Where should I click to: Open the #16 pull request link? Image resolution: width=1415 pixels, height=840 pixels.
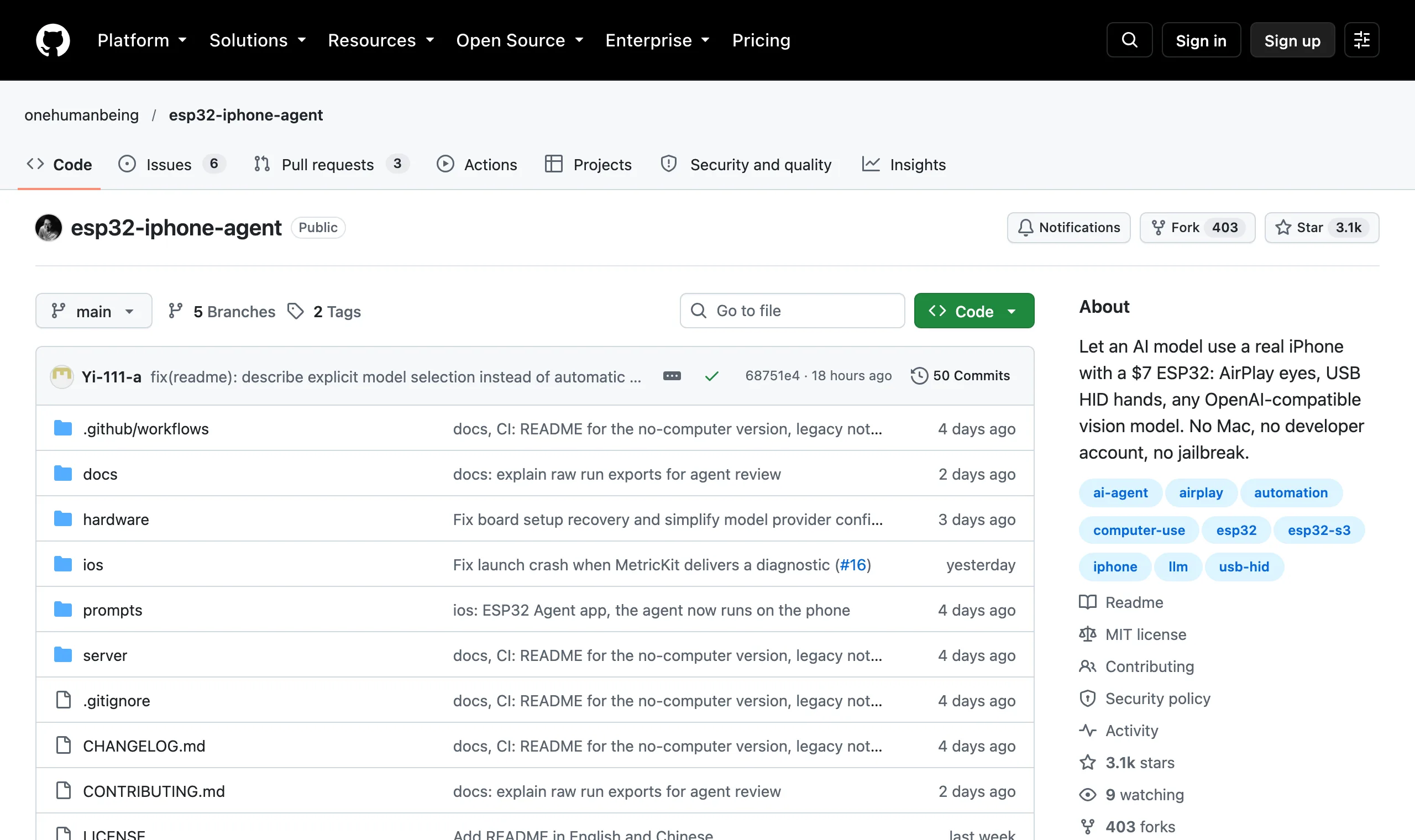tap(853, 565)
